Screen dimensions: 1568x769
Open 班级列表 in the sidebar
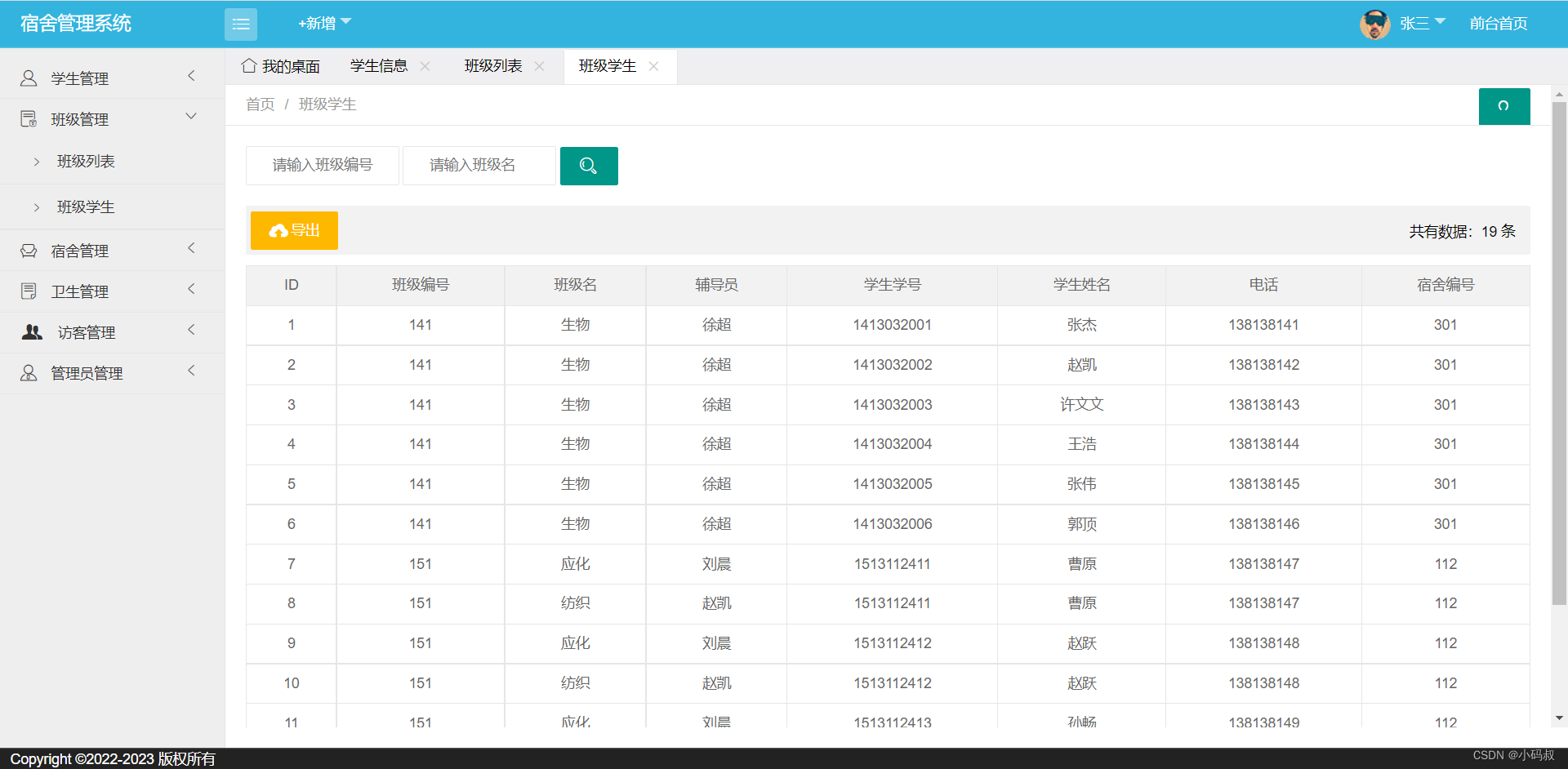[86, 162]
